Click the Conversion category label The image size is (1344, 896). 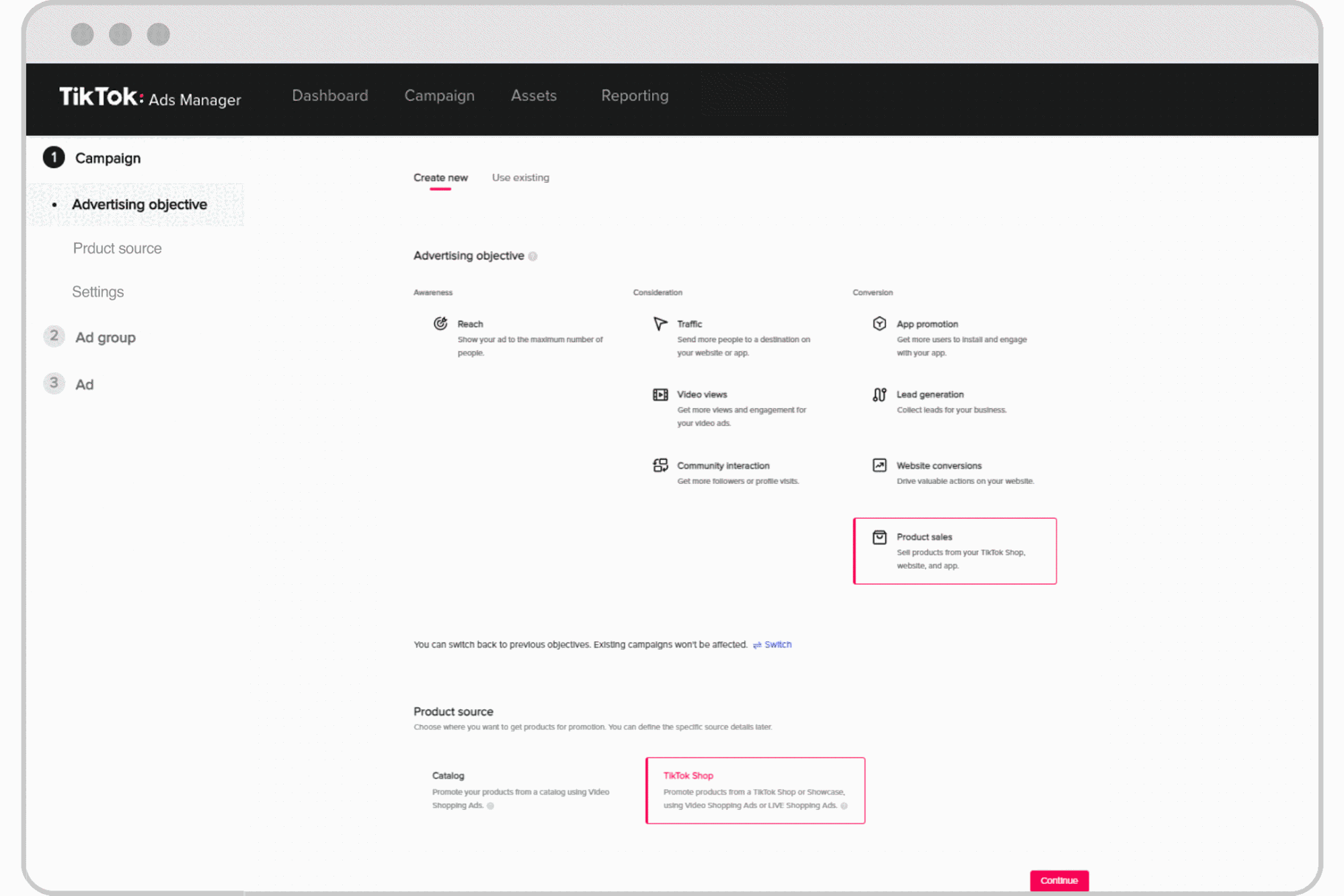click(873, 292)
